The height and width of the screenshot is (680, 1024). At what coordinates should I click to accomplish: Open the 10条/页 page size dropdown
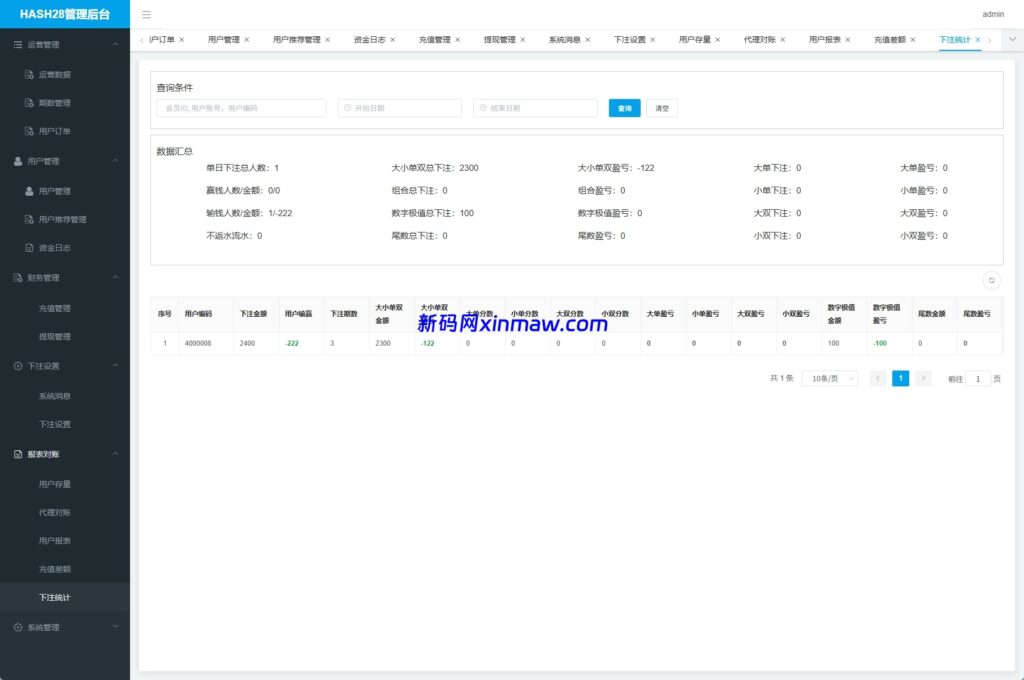pos(830,378)
